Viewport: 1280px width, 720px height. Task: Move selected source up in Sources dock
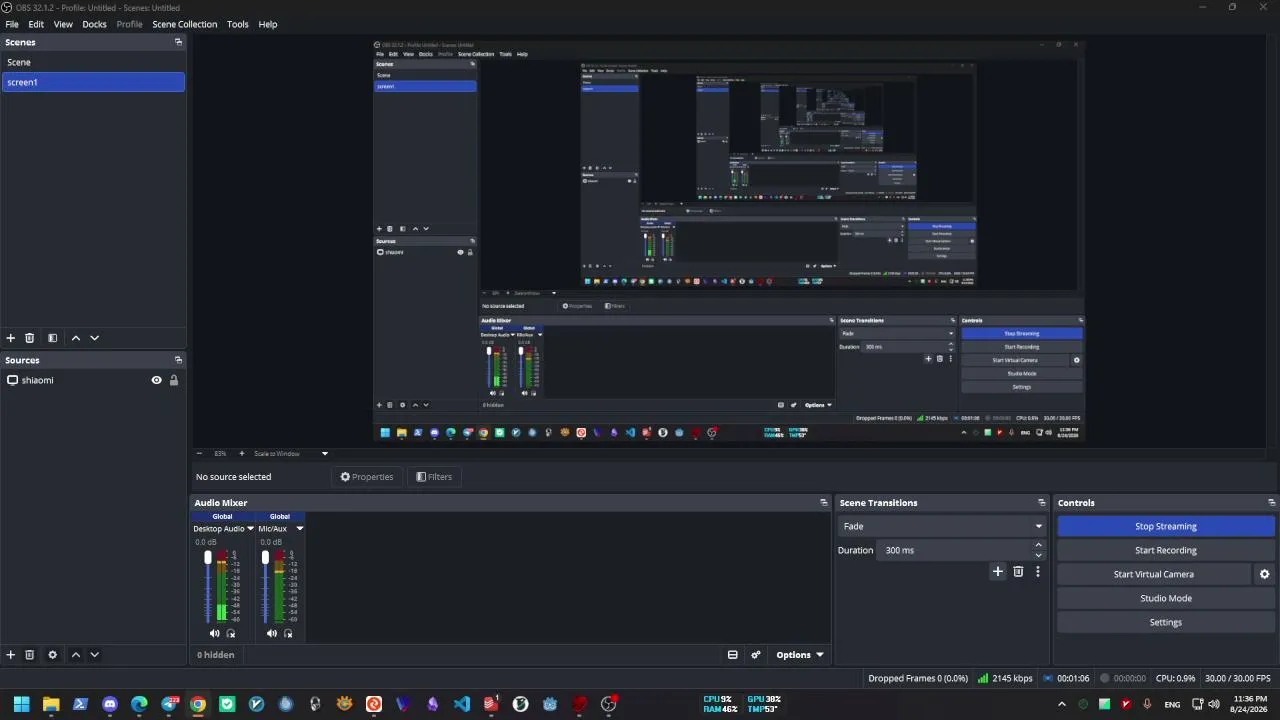[75, 655]
